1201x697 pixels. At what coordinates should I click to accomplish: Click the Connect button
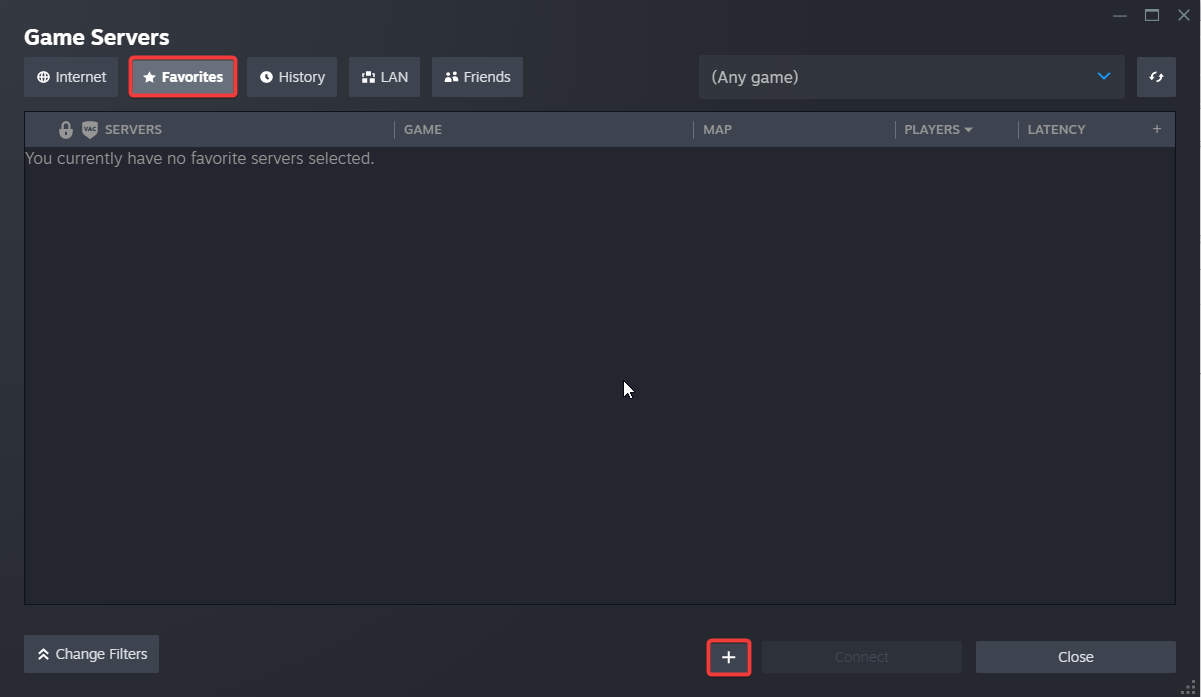pos(861,657)
